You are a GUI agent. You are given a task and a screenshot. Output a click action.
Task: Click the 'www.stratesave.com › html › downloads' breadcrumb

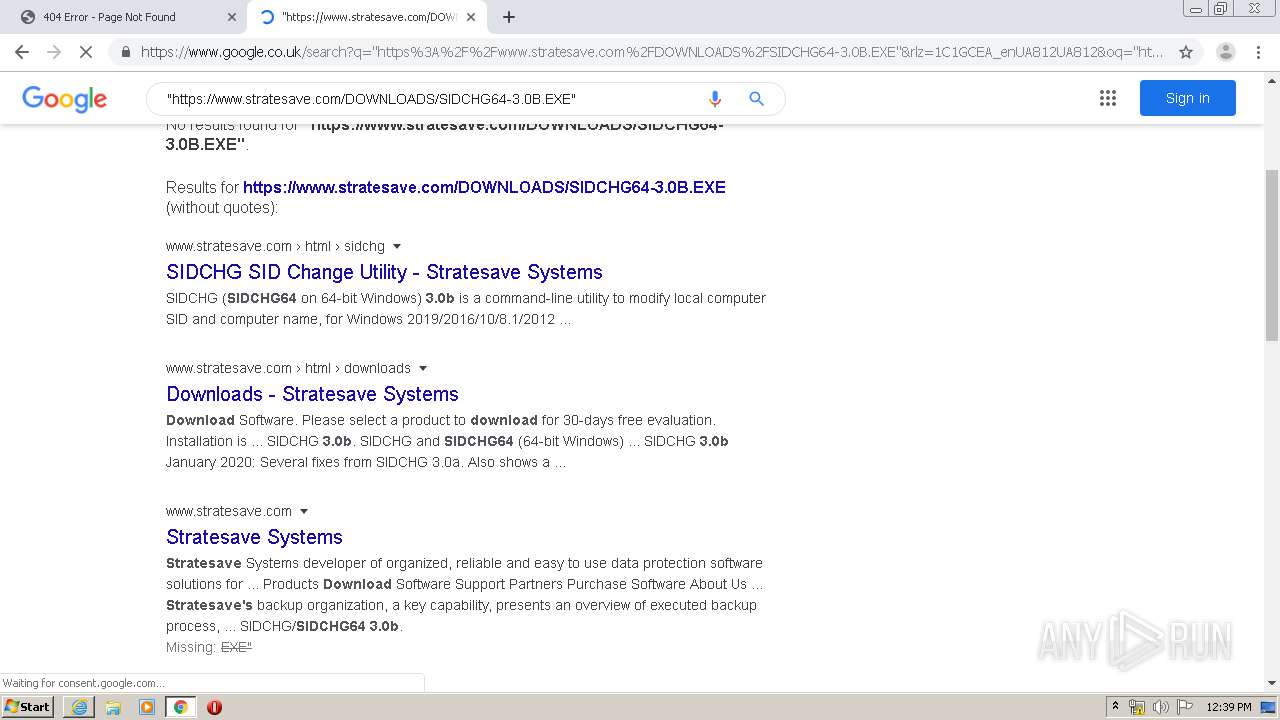[288, 368]
